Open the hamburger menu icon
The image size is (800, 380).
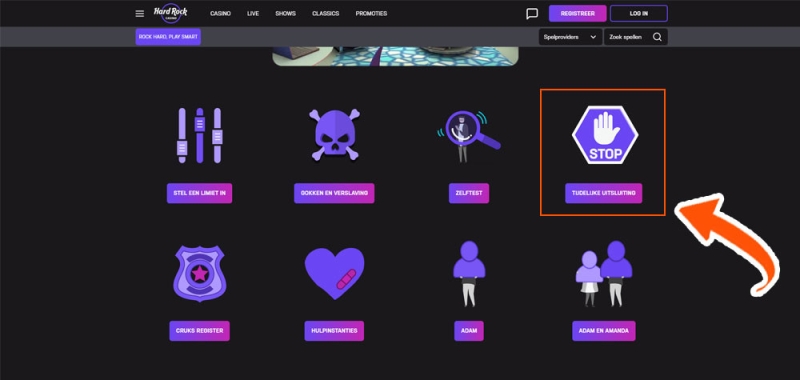click(139, 14)
